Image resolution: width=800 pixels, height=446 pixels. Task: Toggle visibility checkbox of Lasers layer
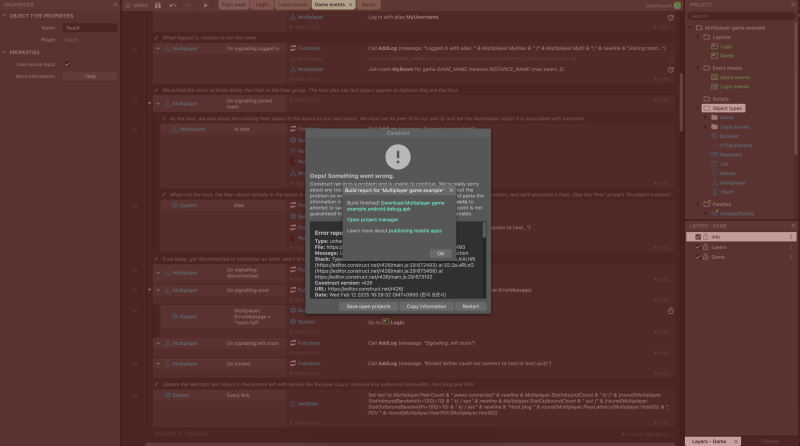[x=697, y=247]
